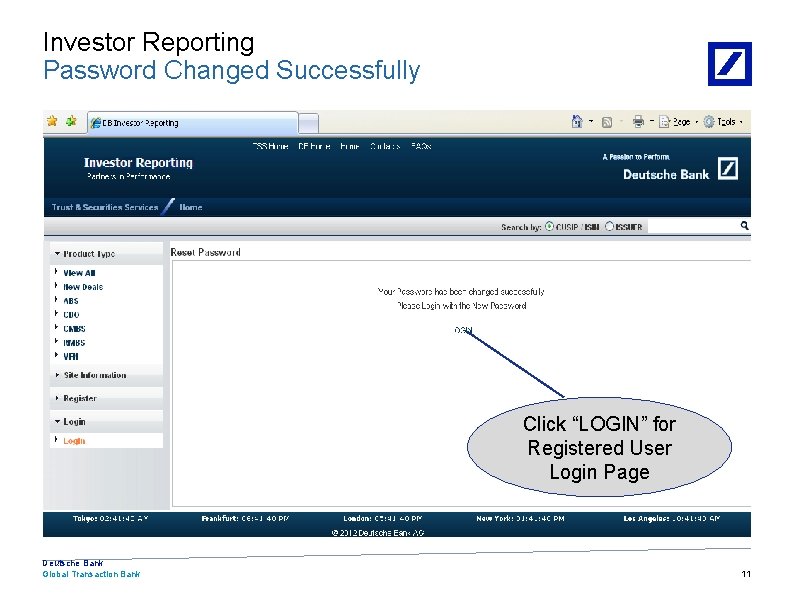Open RMBS product type
This screenshot has height=597, width=794.
(x=74, y=343)
